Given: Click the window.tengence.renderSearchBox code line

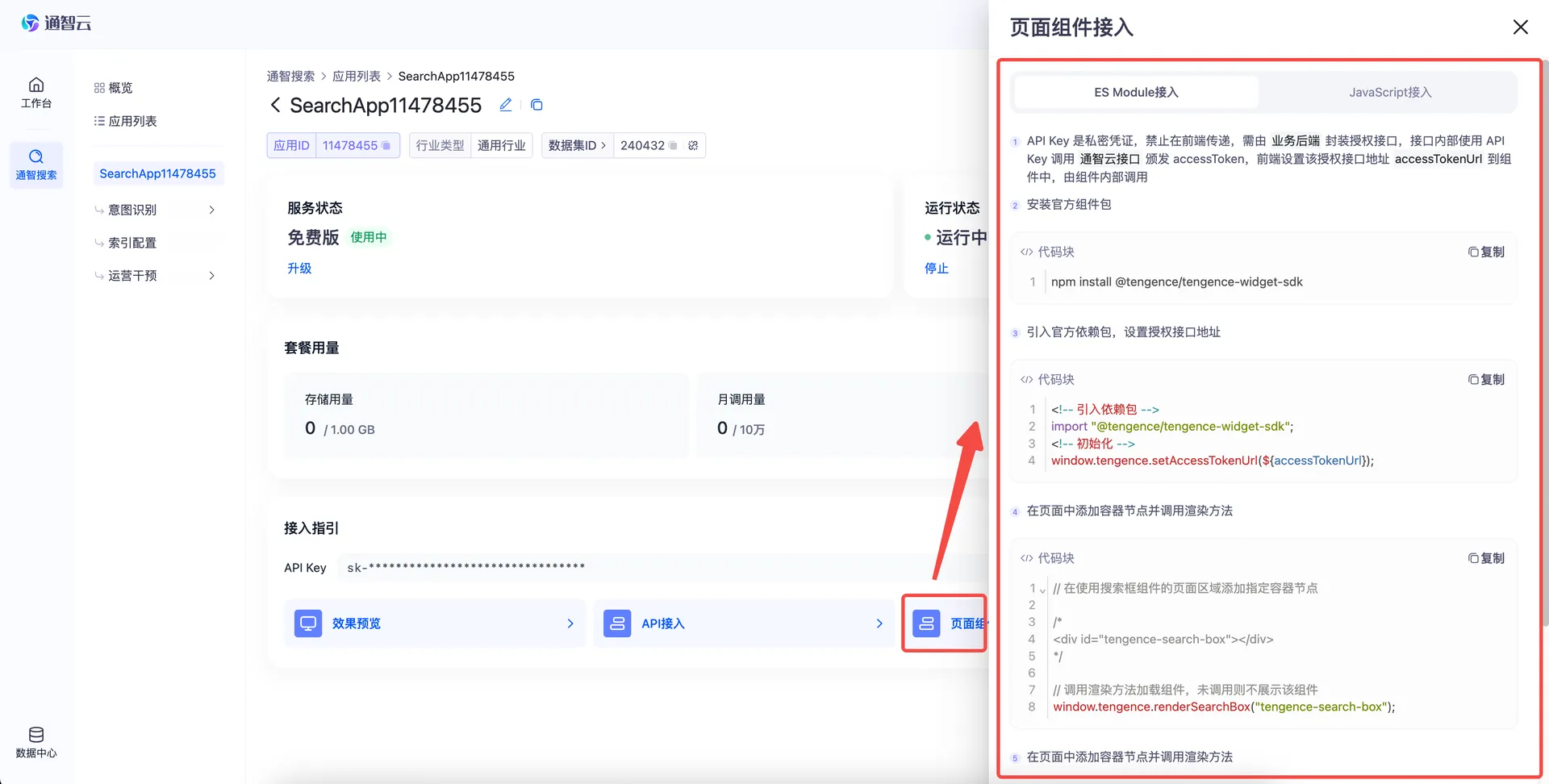Looking at the screenshot, I should [x=1224, y=707].
